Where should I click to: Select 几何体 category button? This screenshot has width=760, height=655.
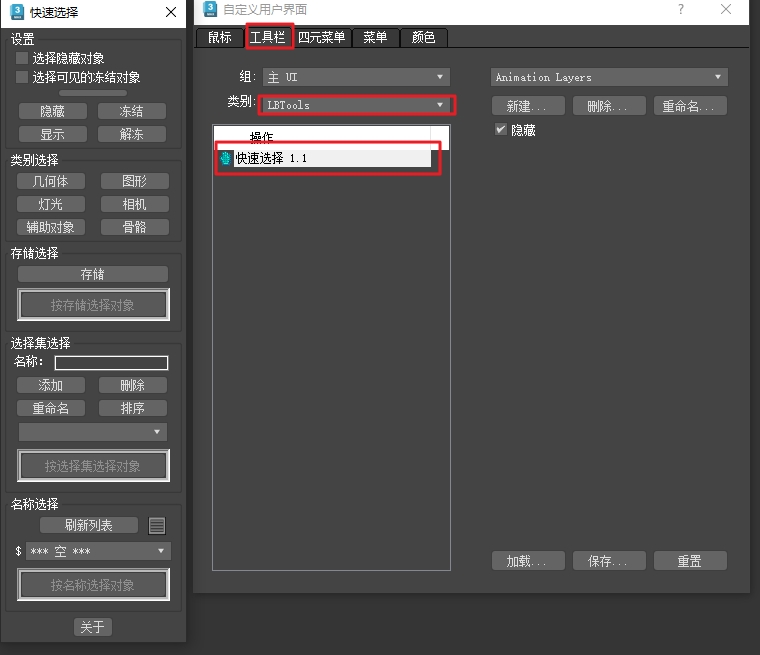(50, 181)
